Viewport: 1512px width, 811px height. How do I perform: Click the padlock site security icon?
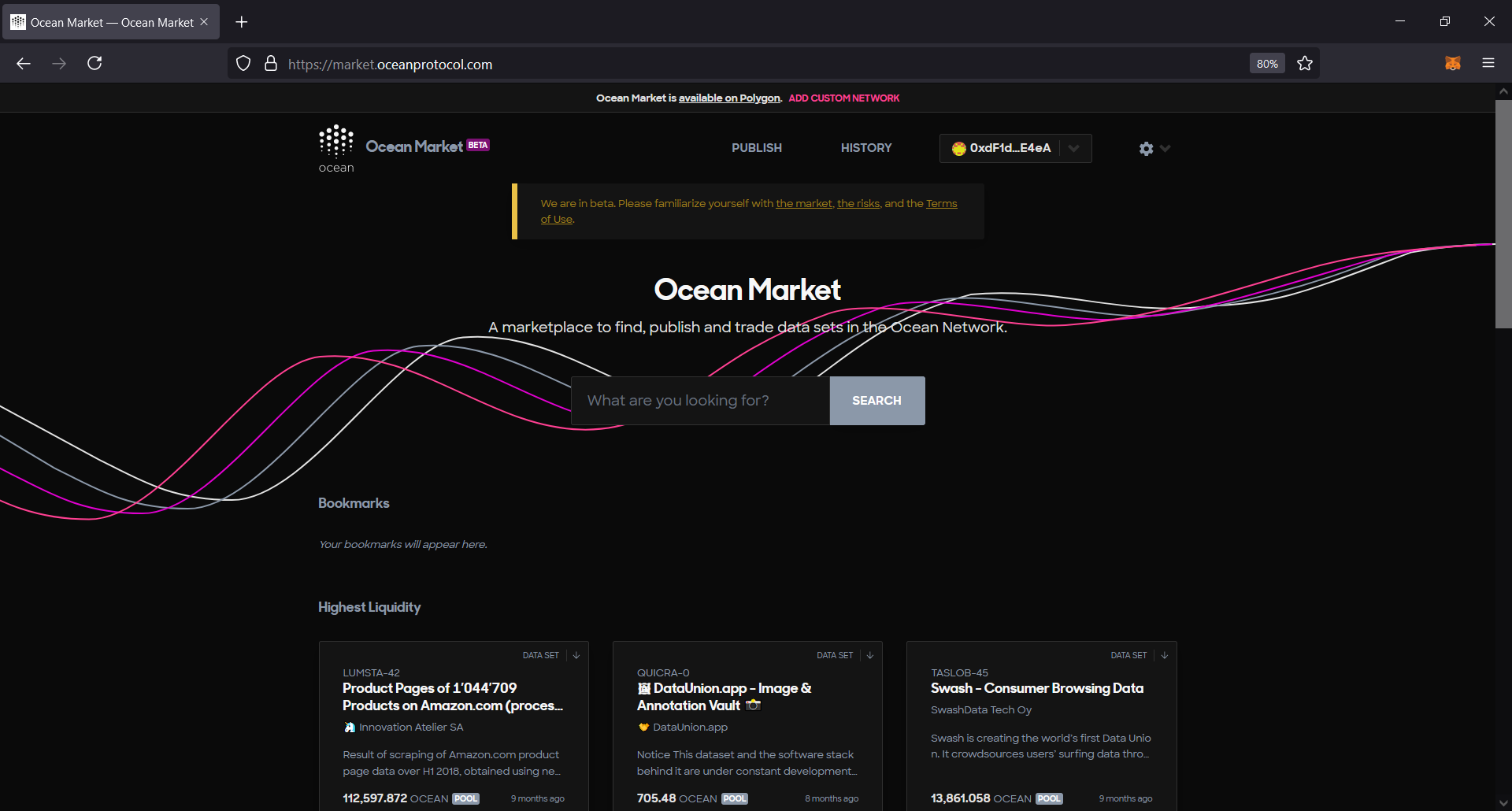tap(271, 64)
